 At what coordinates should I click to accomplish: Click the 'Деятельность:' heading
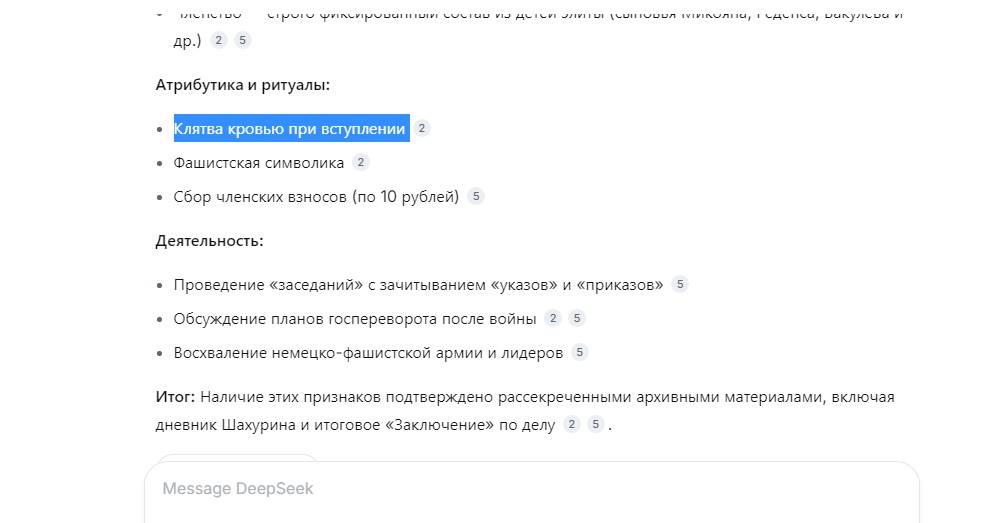click(209, 241)
